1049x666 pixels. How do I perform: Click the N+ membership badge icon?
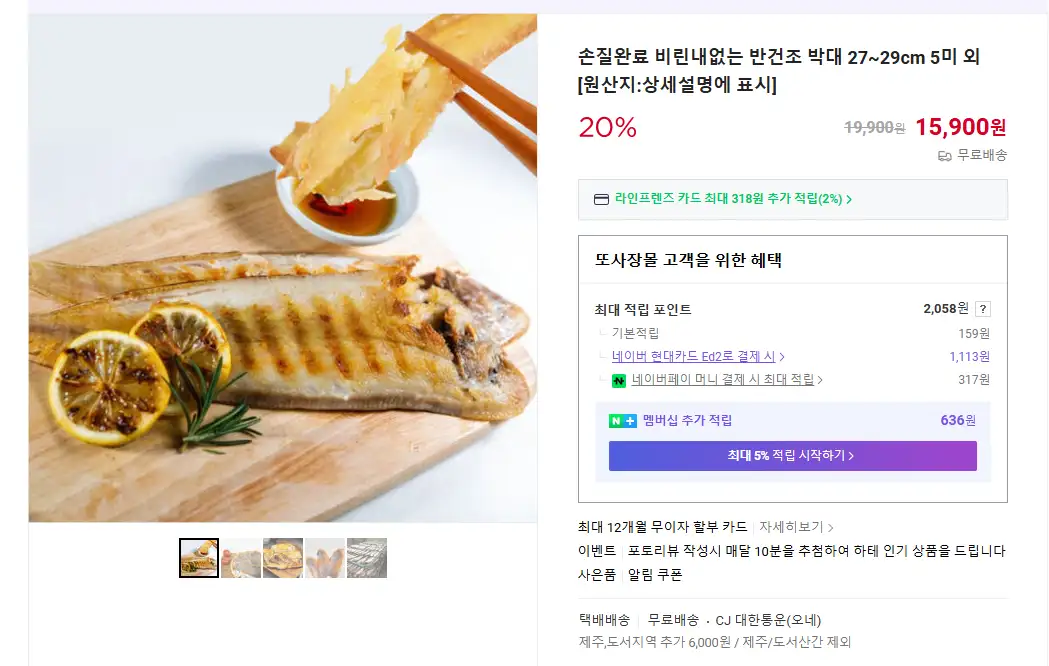click(x=623, y=421)
